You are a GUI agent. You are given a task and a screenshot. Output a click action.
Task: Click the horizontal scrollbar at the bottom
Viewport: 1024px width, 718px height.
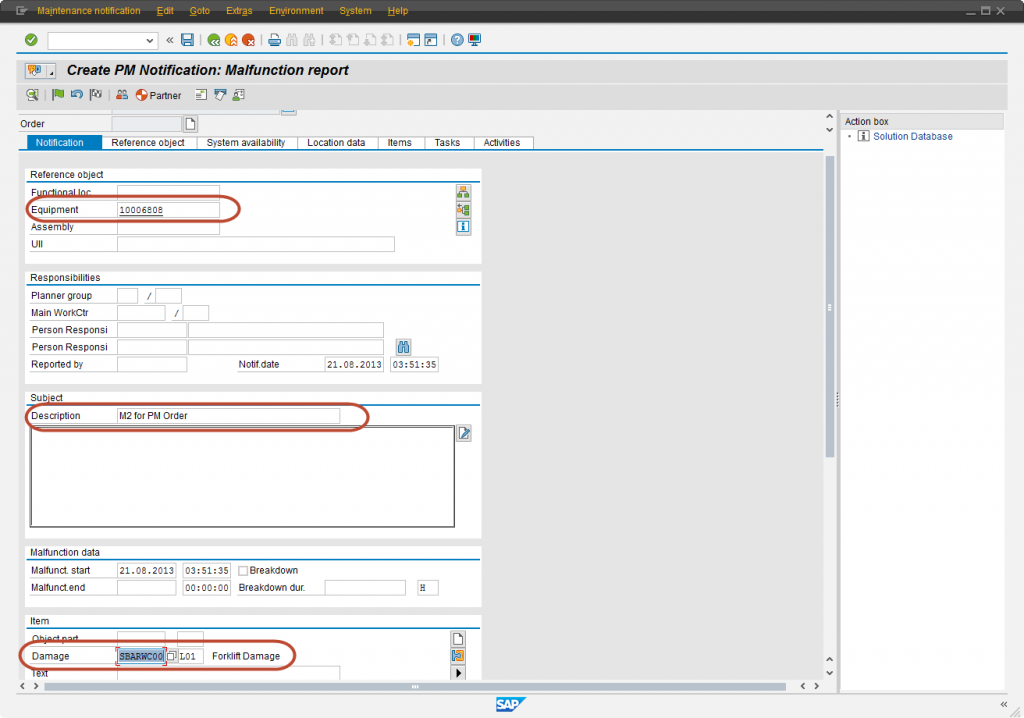415,687
